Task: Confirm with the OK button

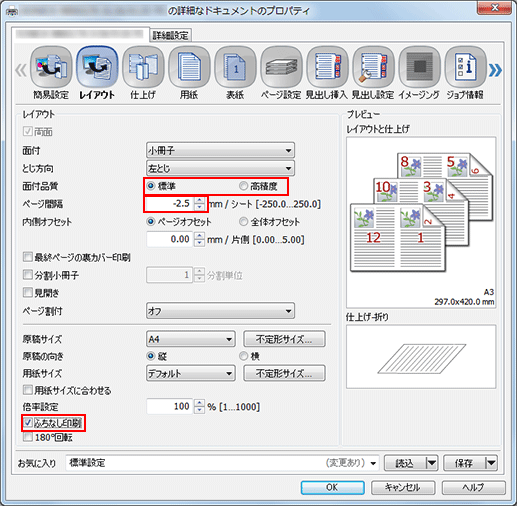Action: pos(332,487)
